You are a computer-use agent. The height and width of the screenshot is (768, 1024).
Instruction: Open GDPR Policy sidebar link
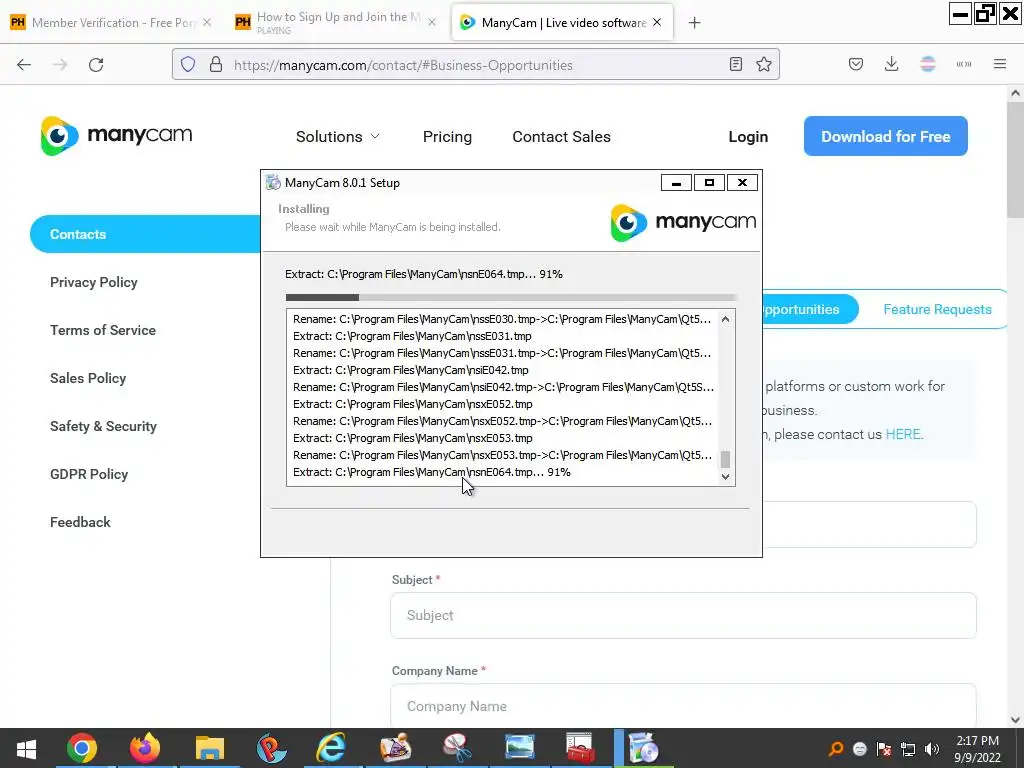pos(89,474)
